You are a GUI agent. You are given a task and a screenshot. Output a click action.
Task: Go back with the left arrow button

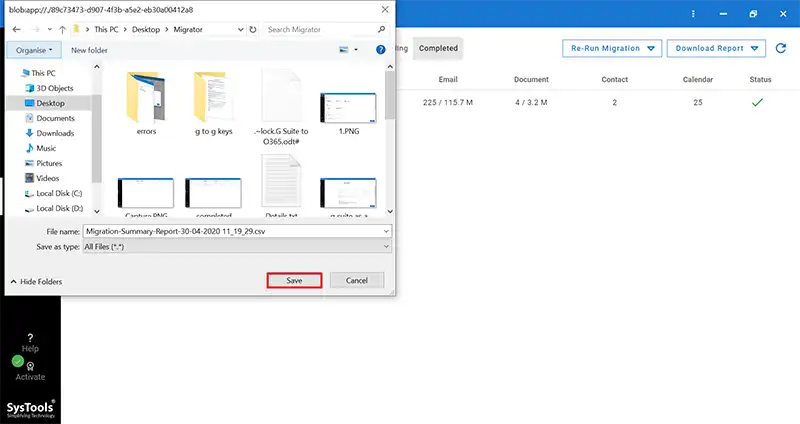coord(16,30)
